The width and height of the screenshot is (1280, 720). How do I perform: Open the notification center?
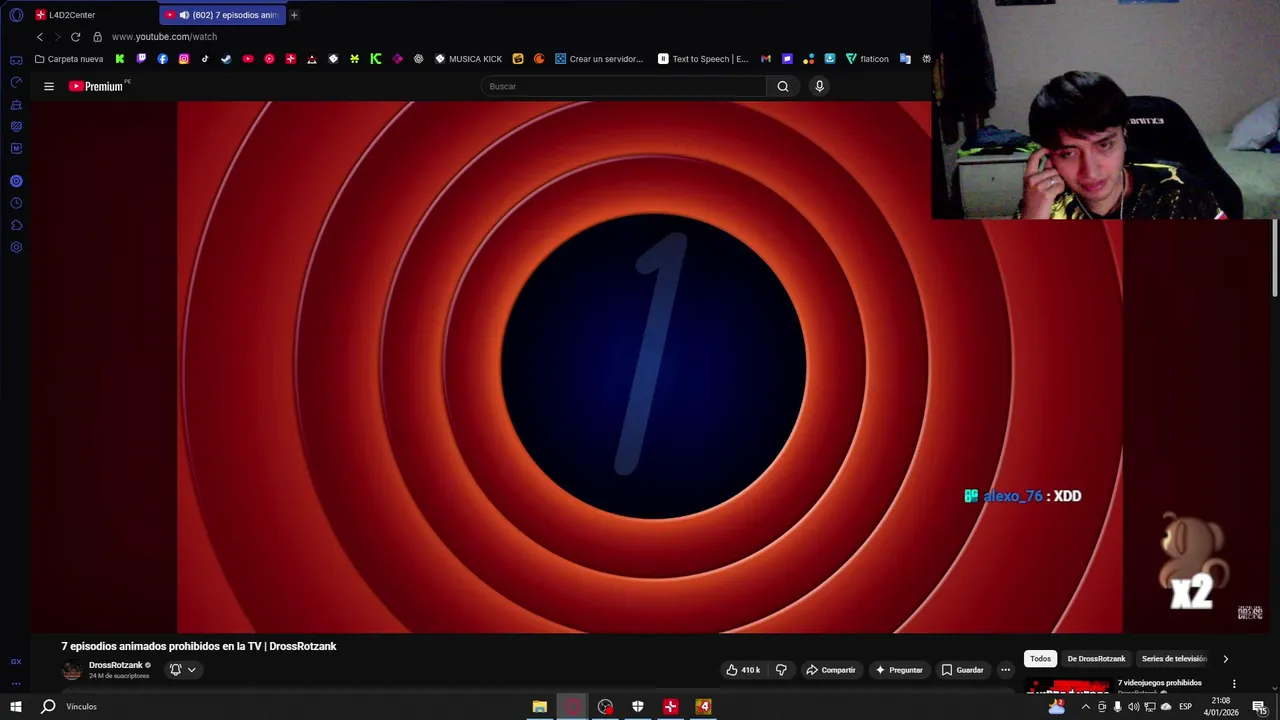1260,707
